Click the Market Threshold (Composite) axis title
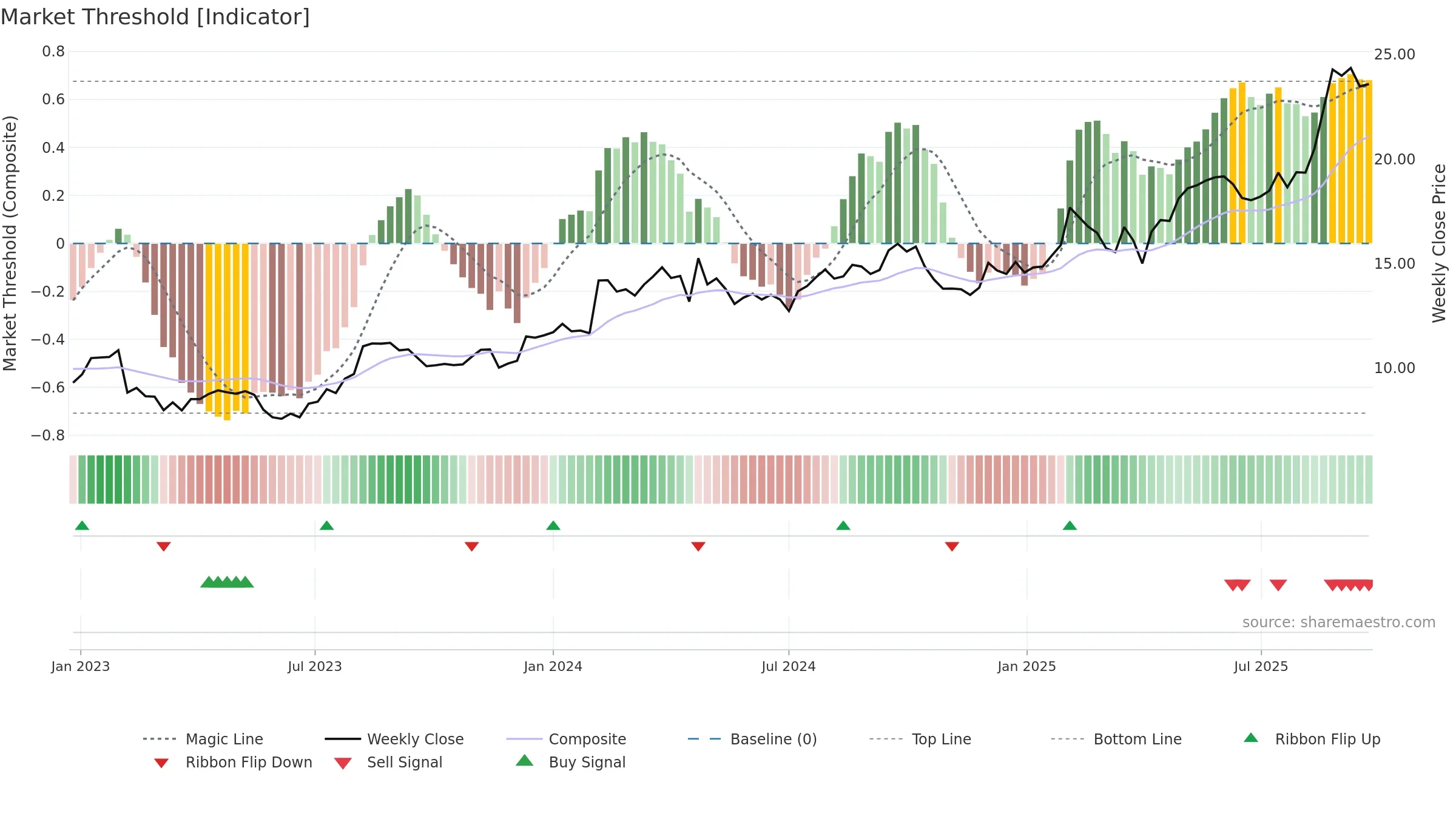The width and height of the screenshot is (1456, 819). (x=10, y=243)
